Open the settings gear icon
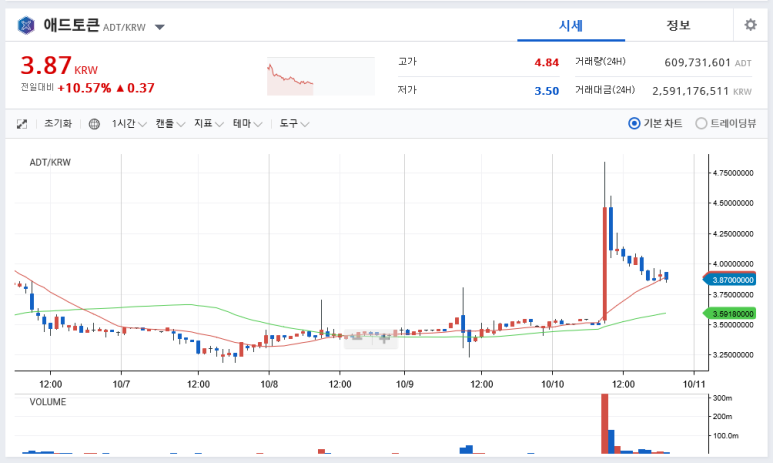Screen dimensions: 773x463 750,25
